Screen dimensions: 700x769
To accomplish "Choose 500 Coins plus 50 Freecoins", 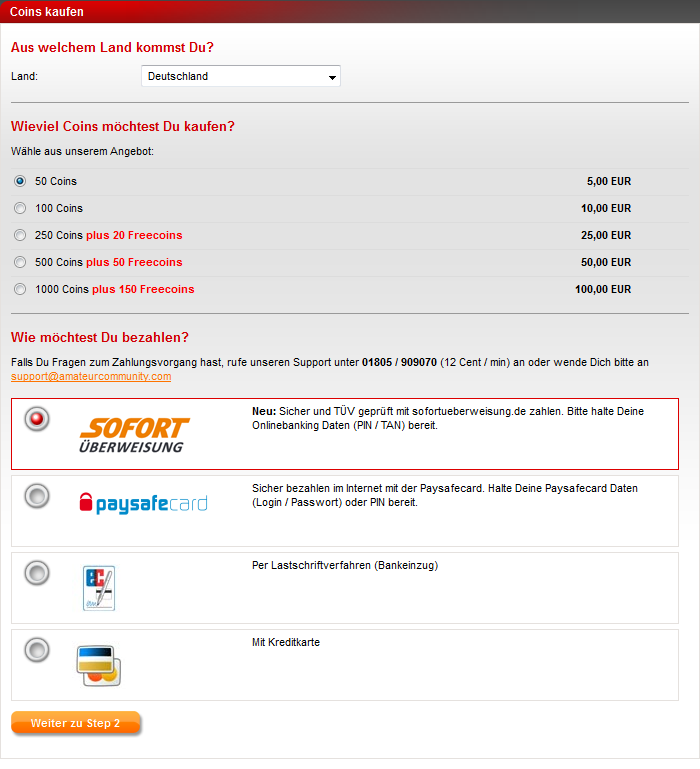I will pyautogui.click(x=20, y=262).
